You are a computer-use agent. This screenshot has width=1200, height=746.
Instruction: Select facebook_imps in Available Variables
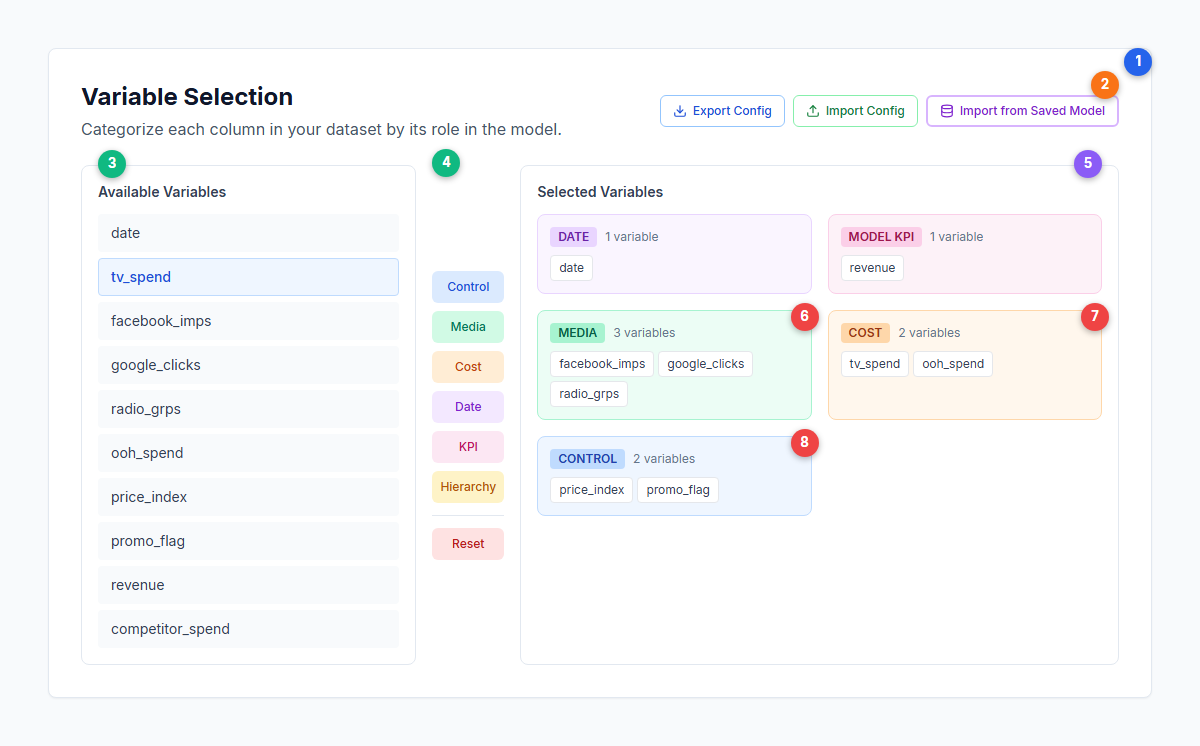tap(248, 321)
